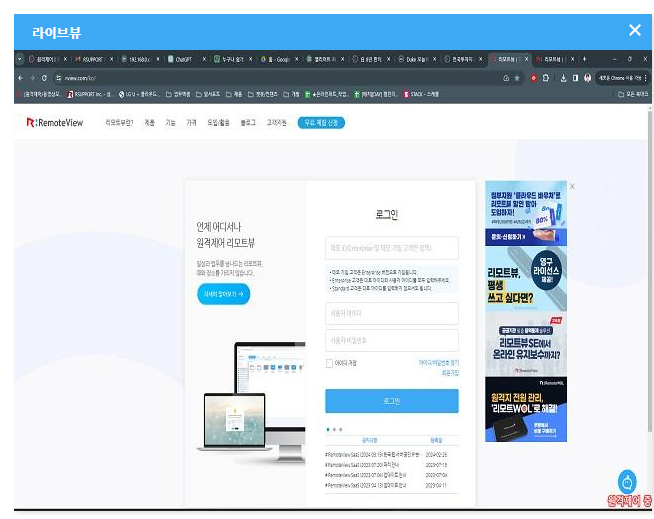Image resolution: width=654 pixels, height=519 pixels.
Task: Click the red recording extension icon
Action: (533, 78)
